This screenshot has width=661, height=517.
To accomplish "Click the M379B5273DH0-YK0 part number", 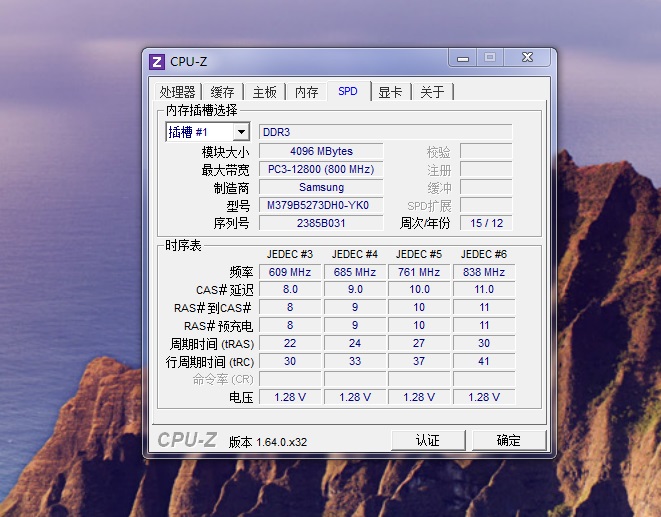I will [x=321, y=205].
